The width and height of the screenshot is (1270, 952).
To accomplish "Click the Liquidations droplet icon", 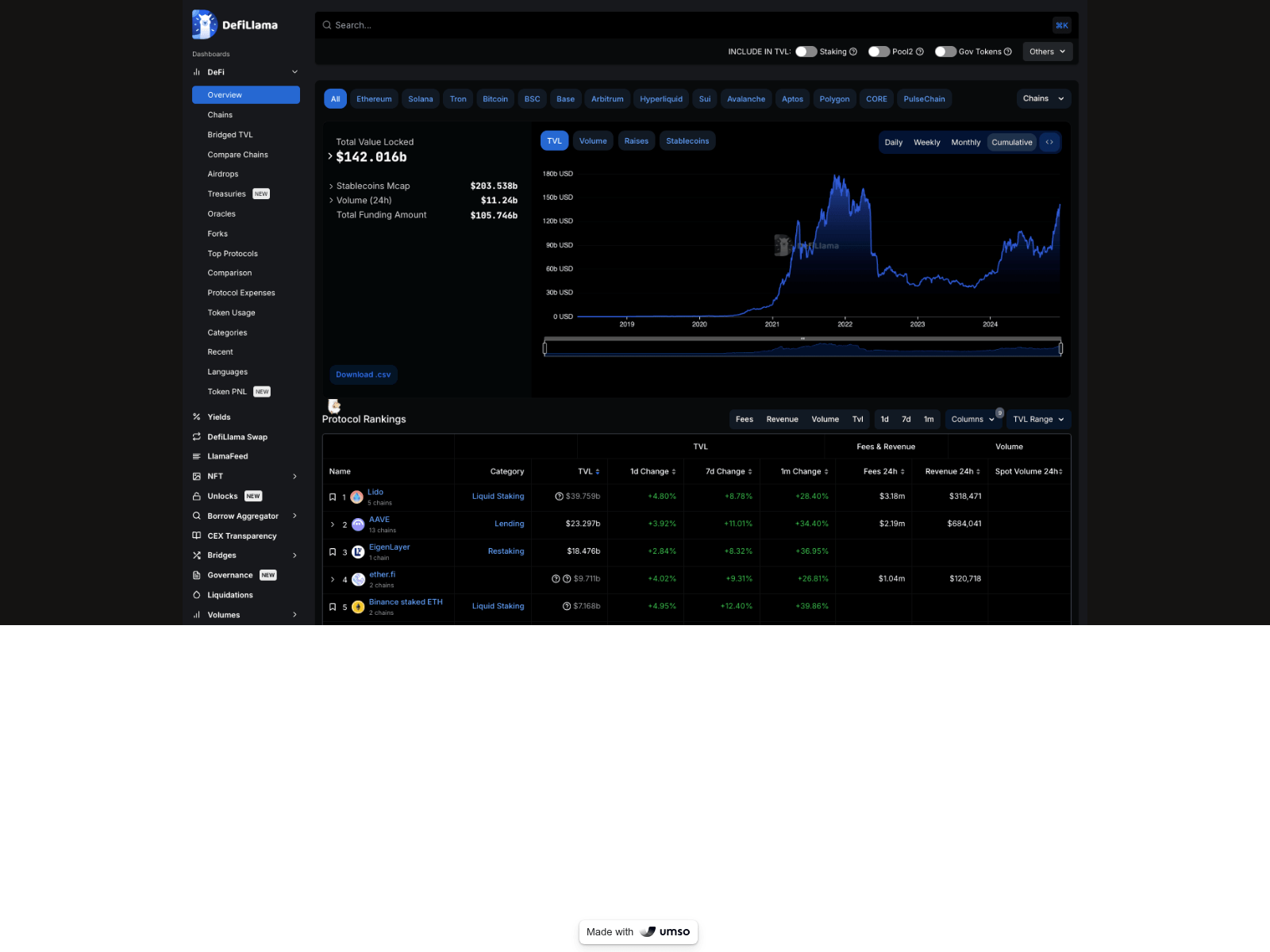I will point(197,595).
